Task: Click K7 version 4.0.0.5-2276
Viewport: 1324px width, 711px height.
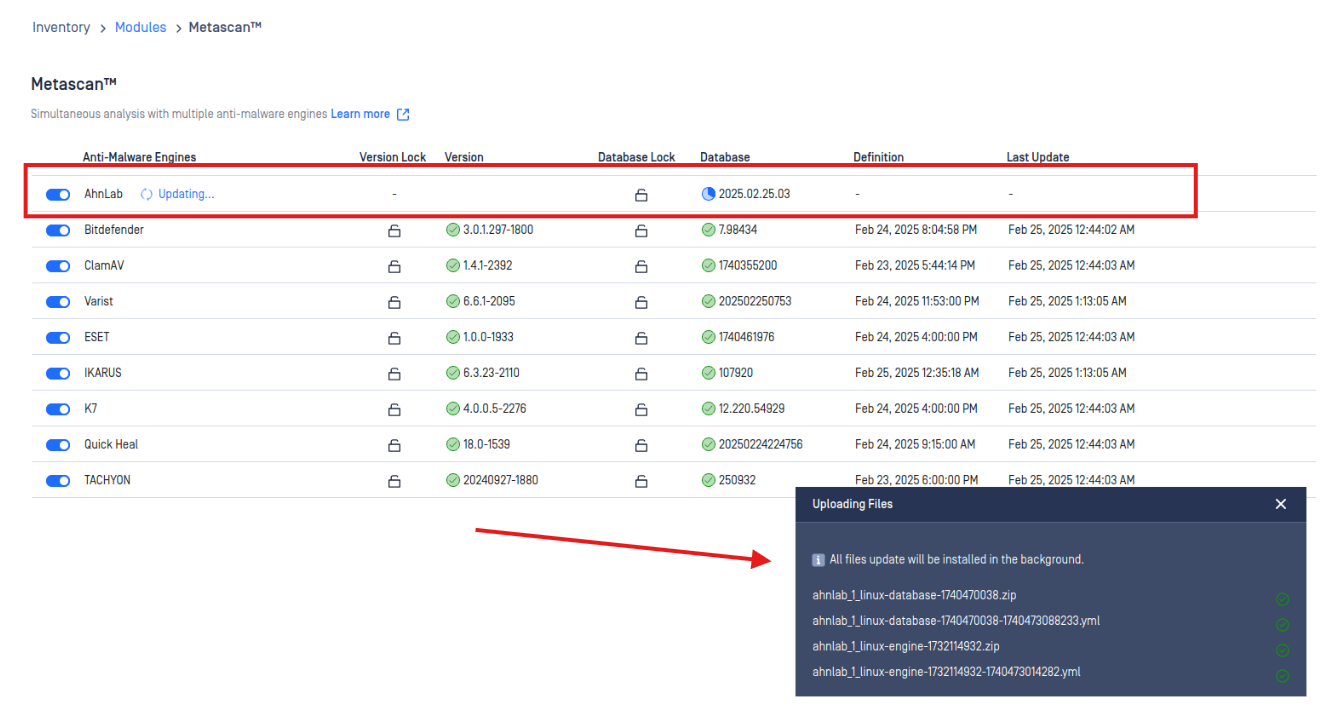Action: tap(495, 408)
